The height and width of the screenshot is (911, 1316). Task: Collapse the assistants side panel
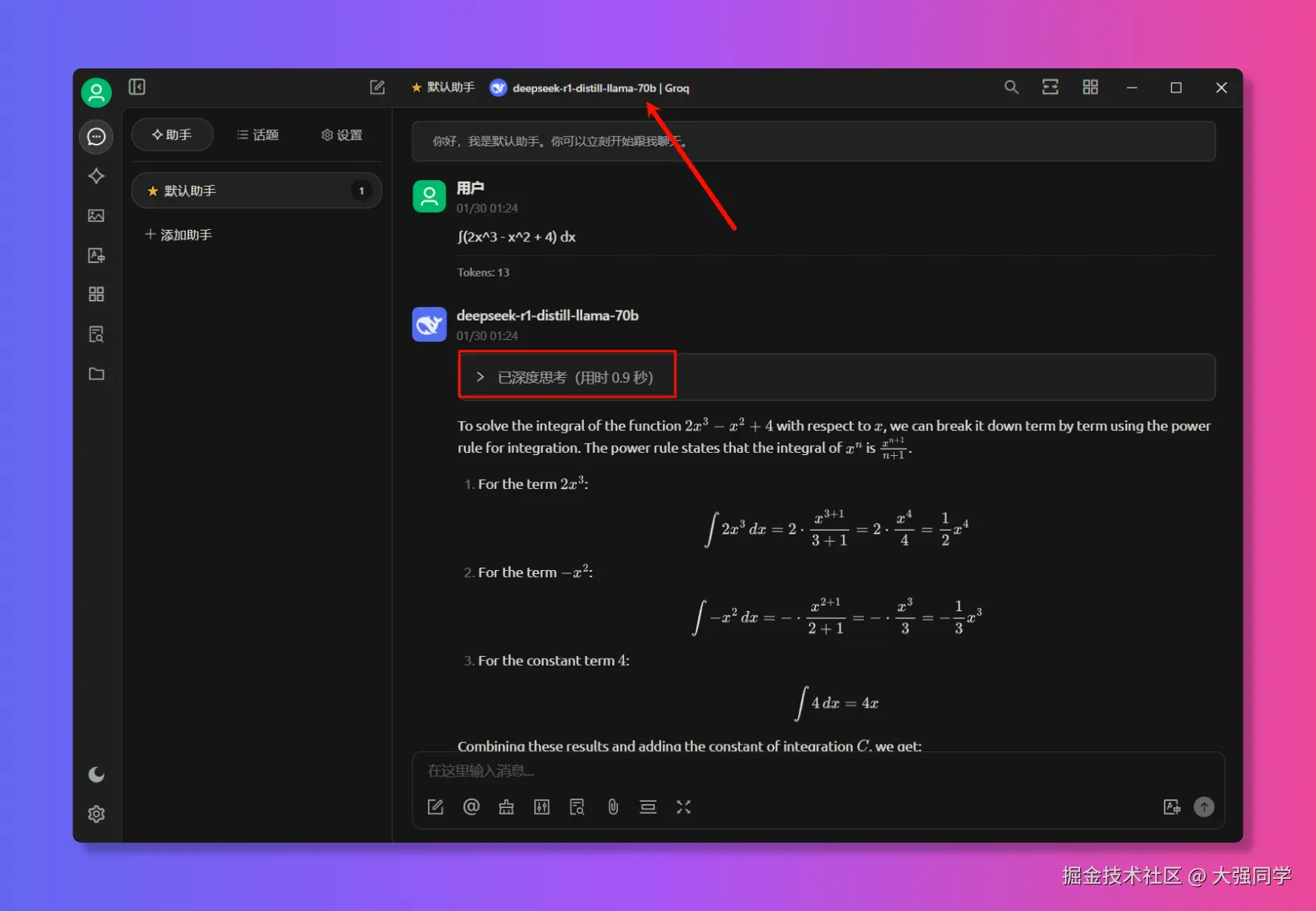click(x=137, y=87)
